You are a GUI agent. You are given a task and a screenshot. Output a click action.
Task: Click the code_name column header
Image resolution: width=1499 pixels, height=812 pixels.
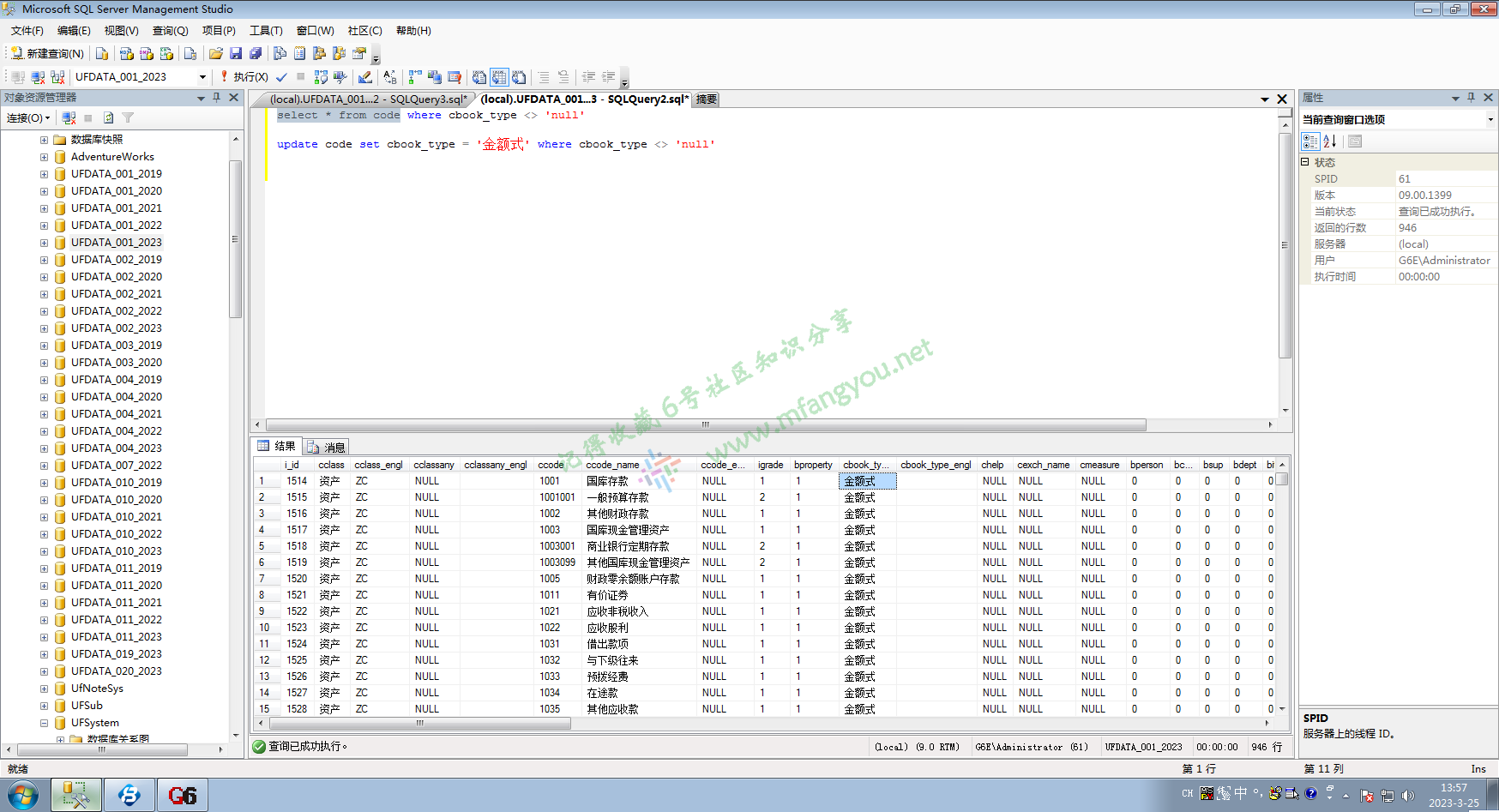click(x=639, y=465)
